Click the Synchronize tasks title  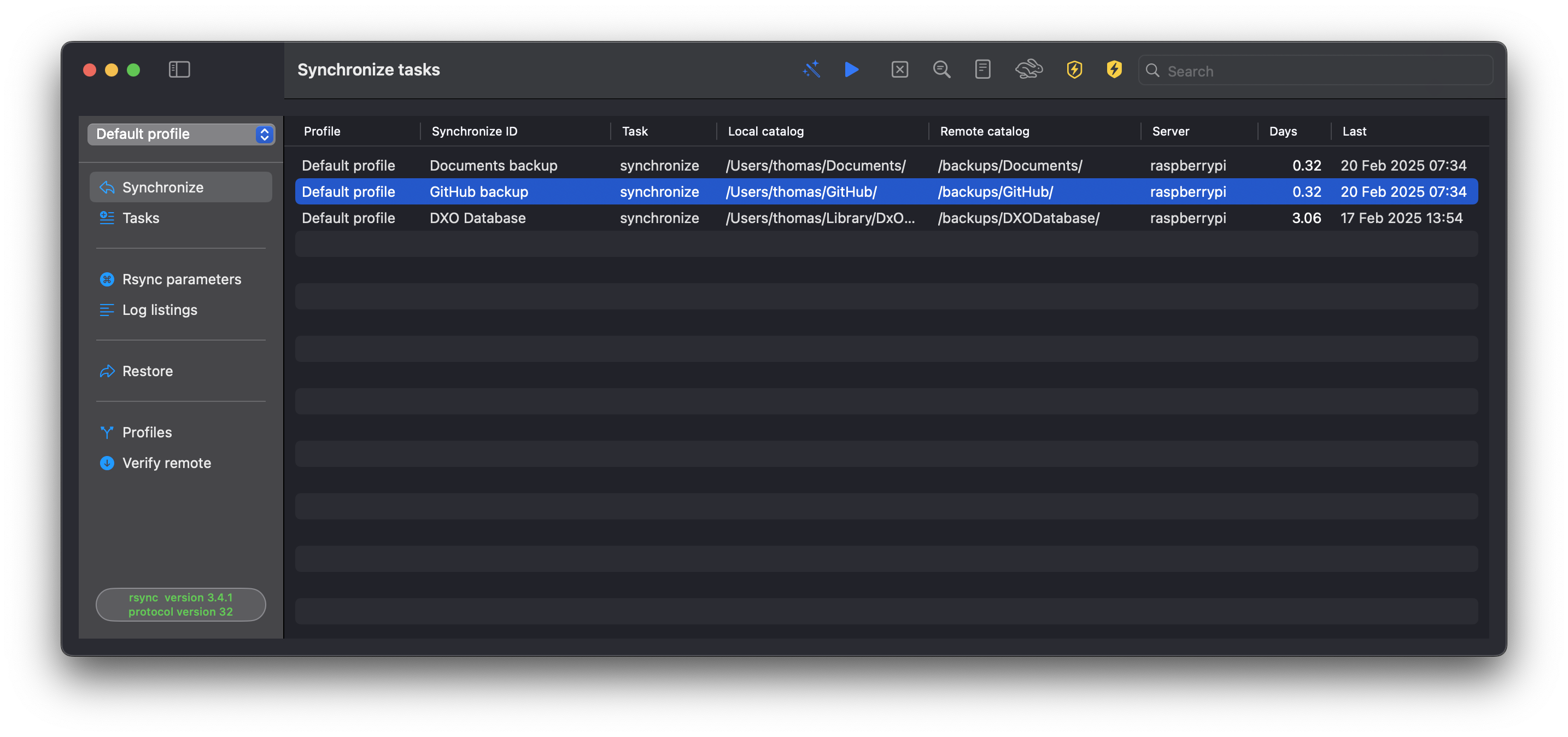[368, 69]
